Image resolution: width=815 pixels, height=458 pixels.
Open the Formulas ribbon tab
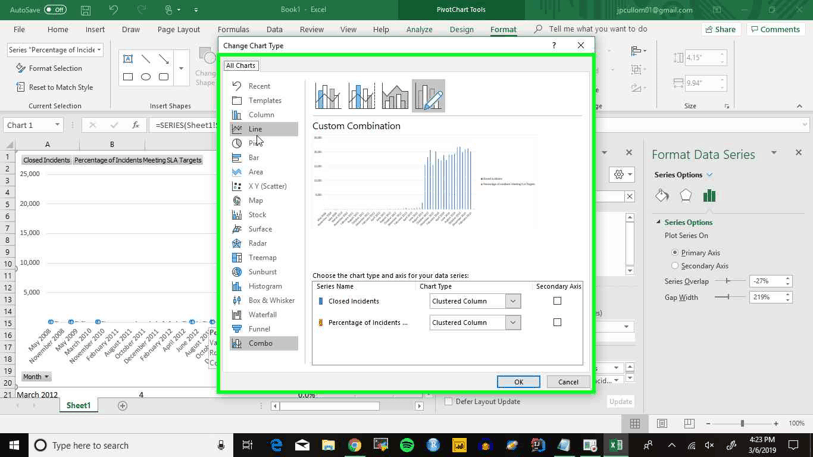(233, 30)
